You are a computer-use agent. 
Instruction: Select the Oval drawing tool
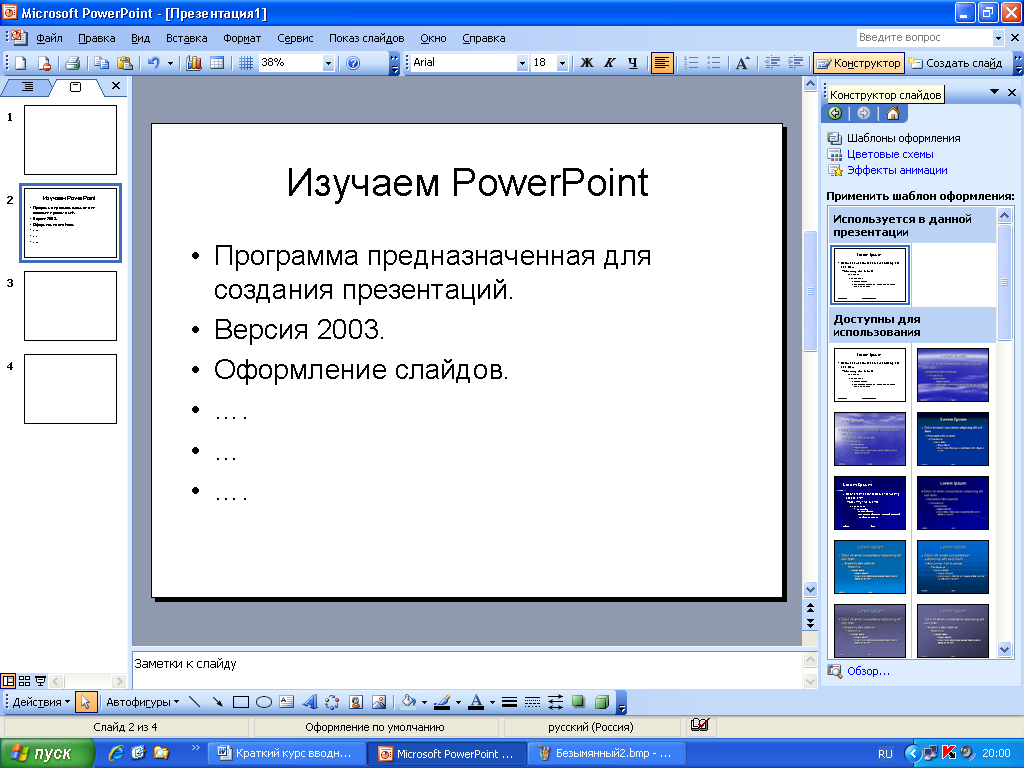264,702
